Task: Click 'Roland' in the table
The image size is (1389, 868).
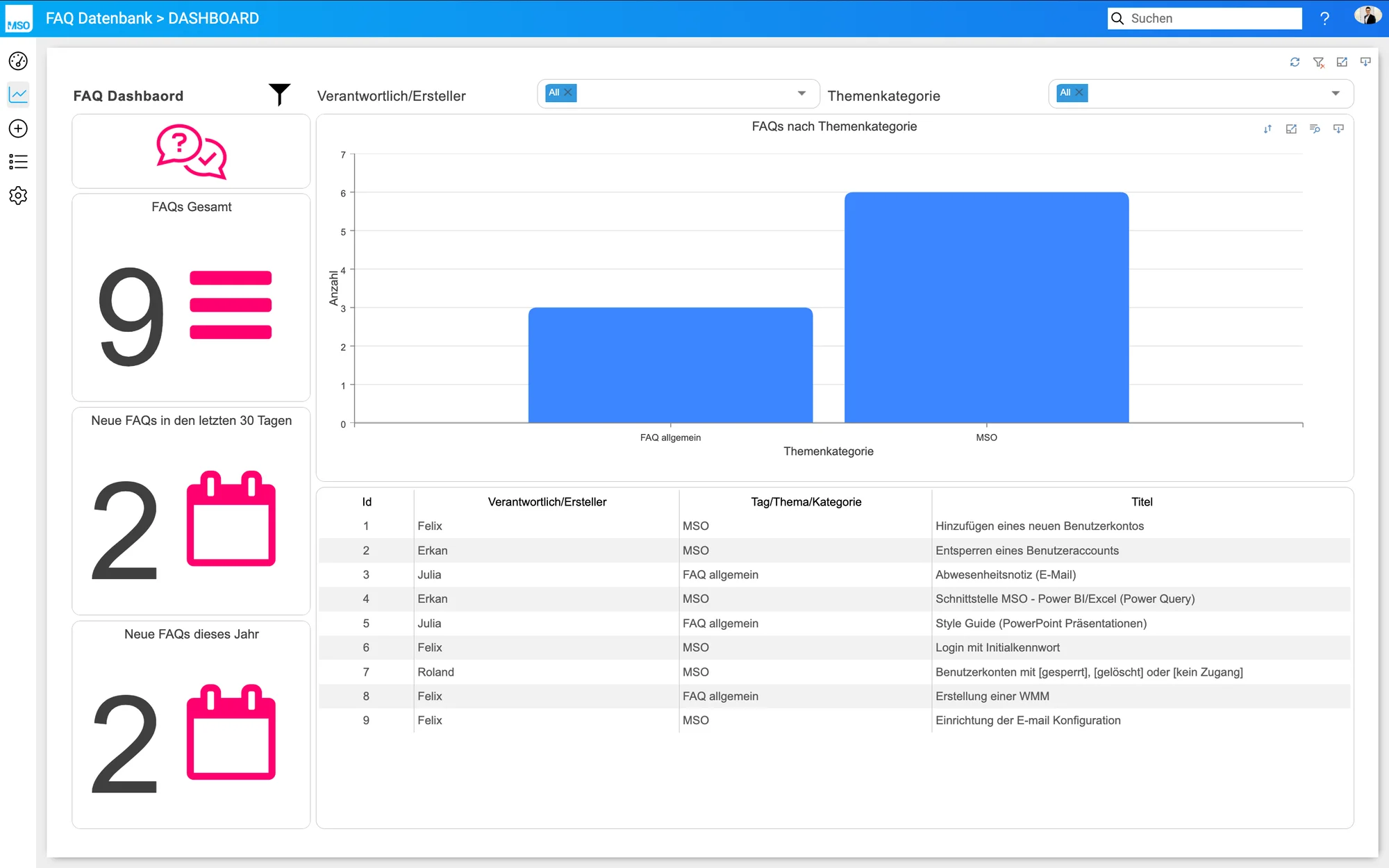Action: point(435,672)
